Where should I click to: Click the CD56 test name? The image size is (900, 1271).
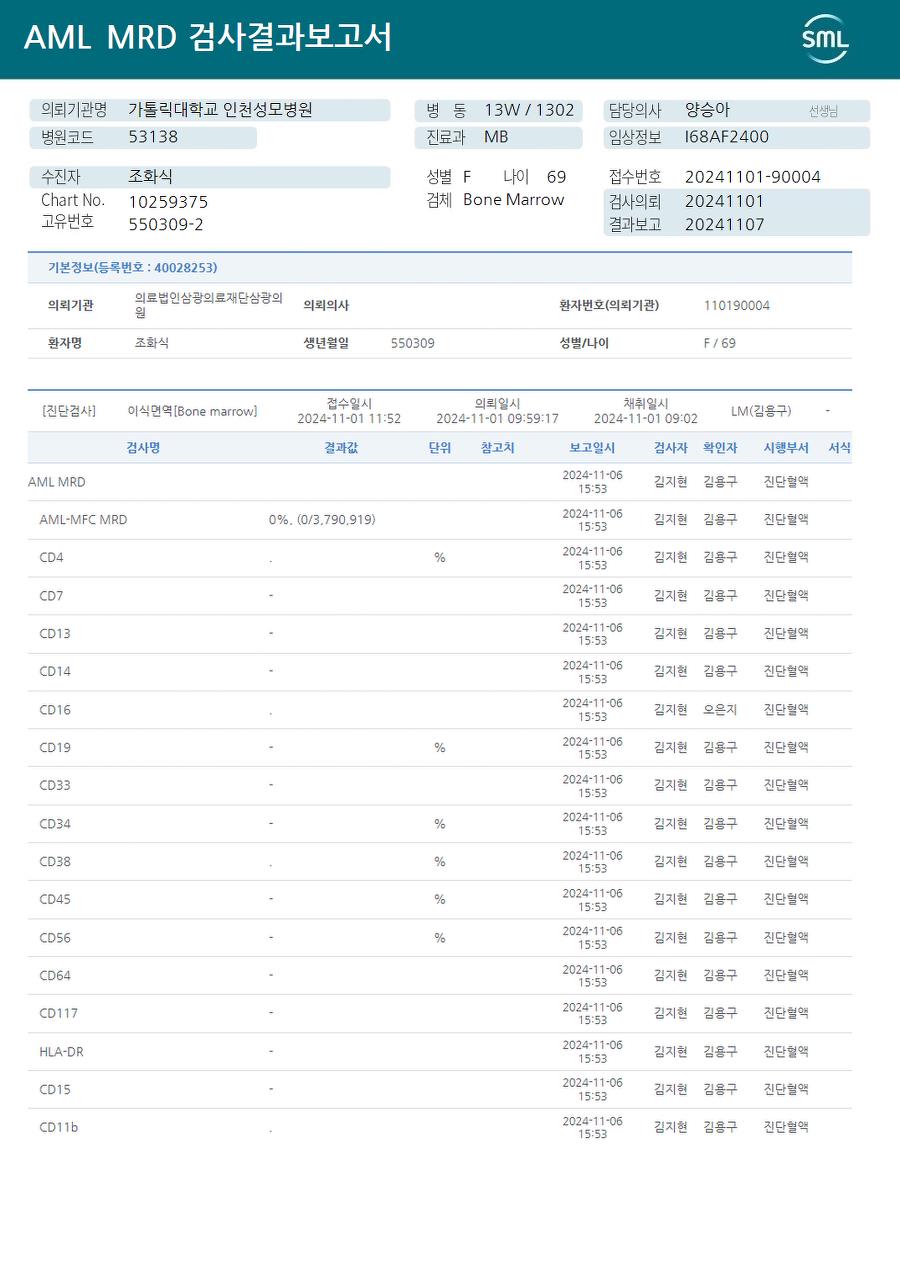[x=55, y=938]
